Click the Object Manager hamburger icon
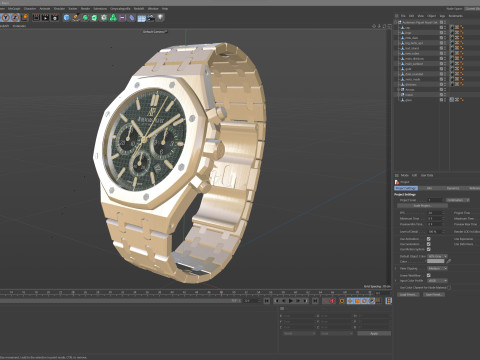This screenshot has height=360, width=480. (397, 16)
